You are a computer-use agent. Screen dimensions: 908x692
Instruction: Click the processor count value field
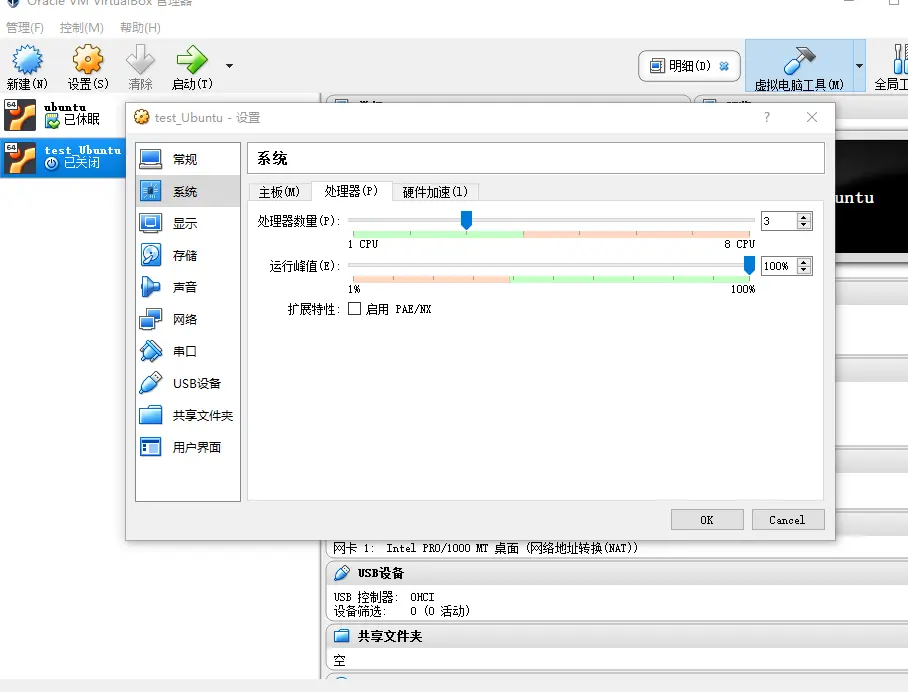tap(778, 221)
